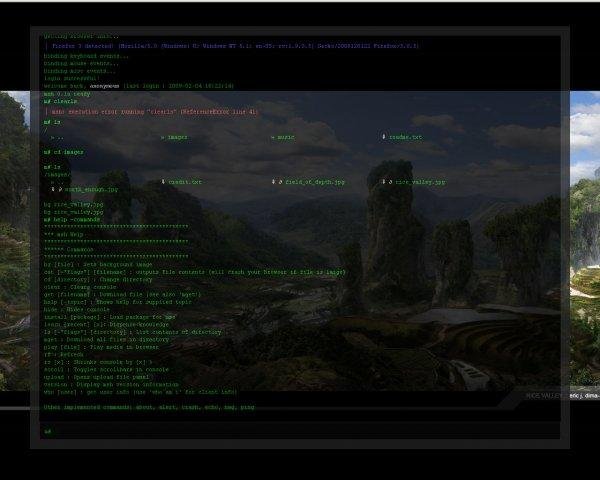
Task: Open the credit.txt file link
Action: [x=185, y=182]
